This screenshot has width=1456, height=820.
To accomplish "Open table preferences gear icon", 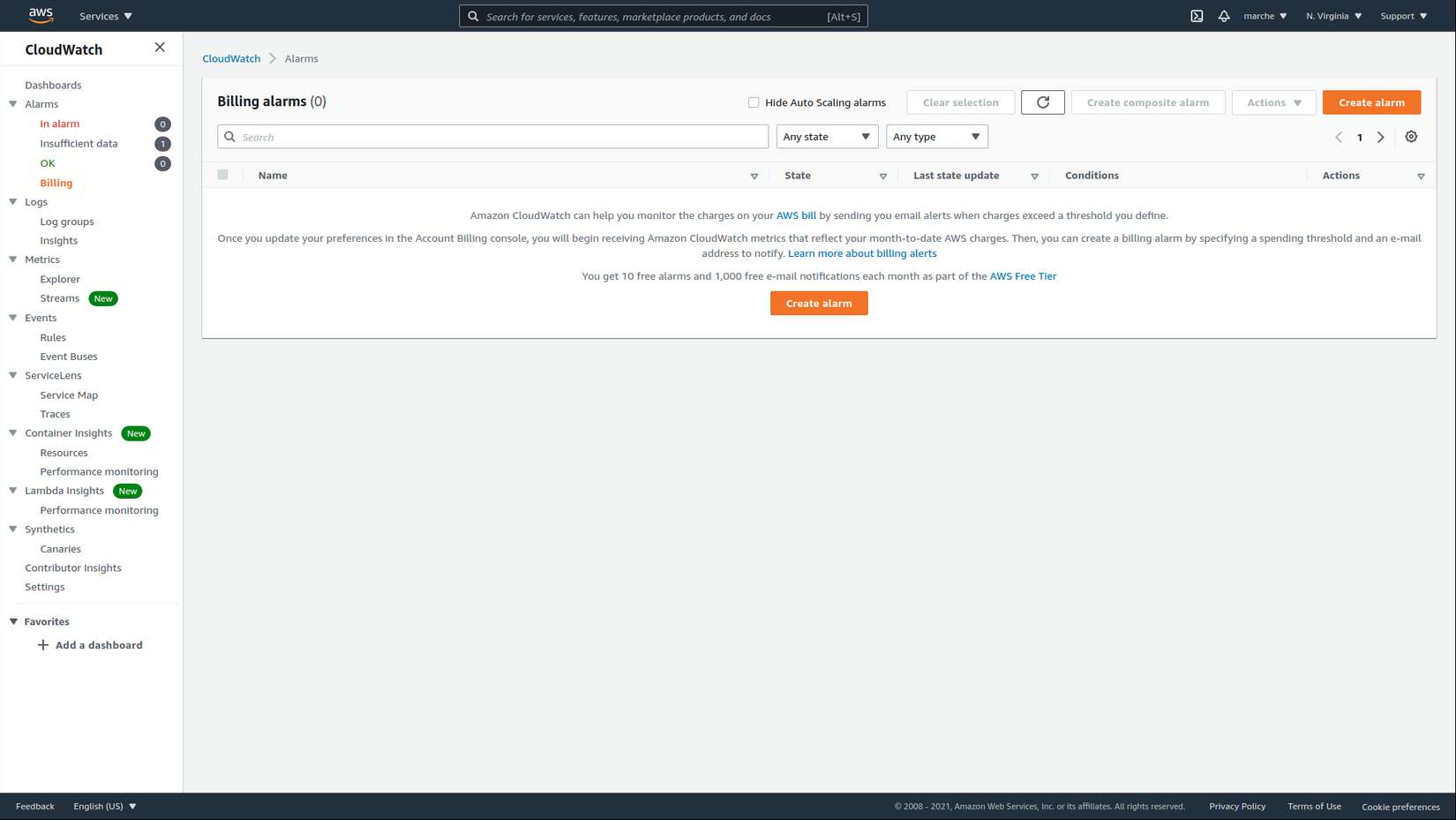I will coord(1411,137).
